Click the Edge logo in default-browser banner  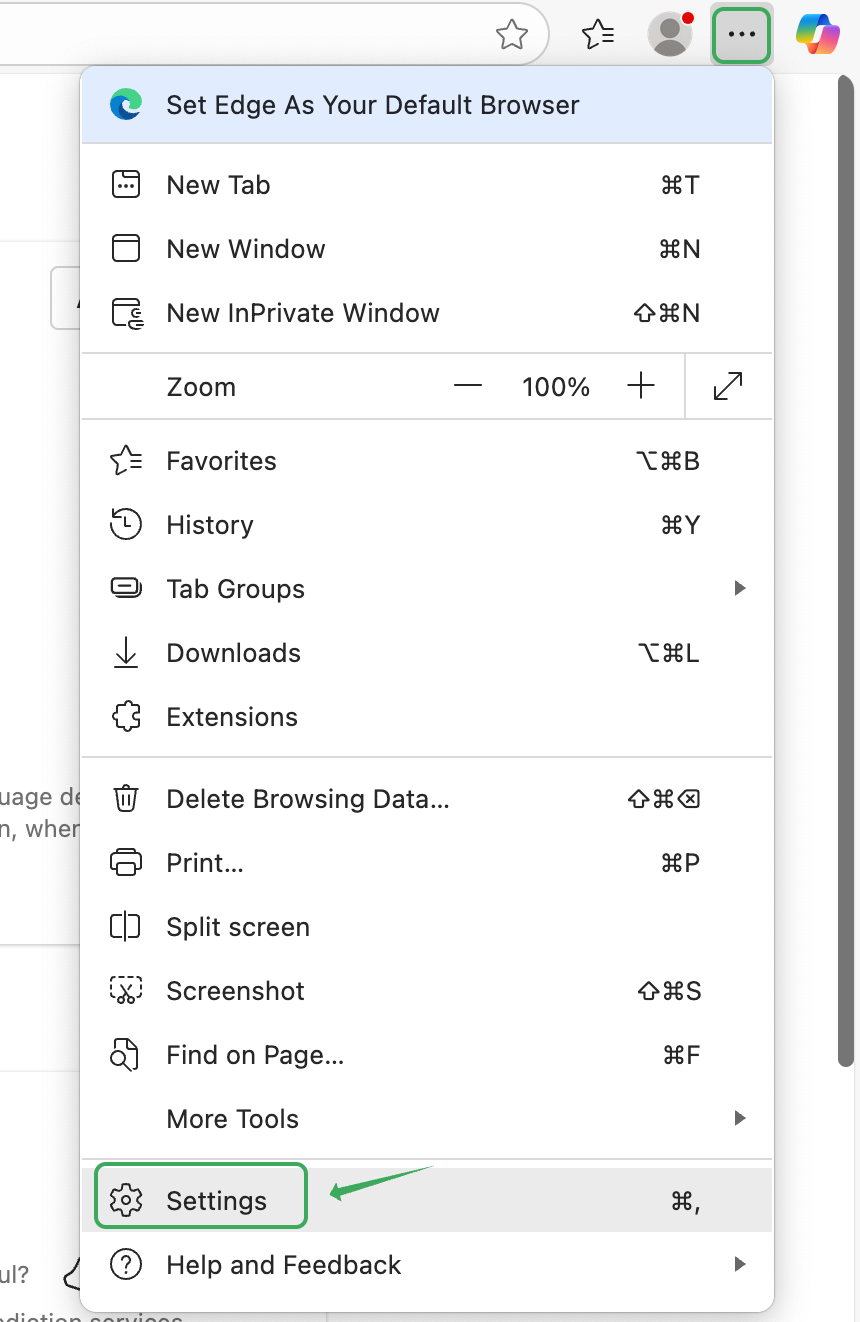(126, 105)
